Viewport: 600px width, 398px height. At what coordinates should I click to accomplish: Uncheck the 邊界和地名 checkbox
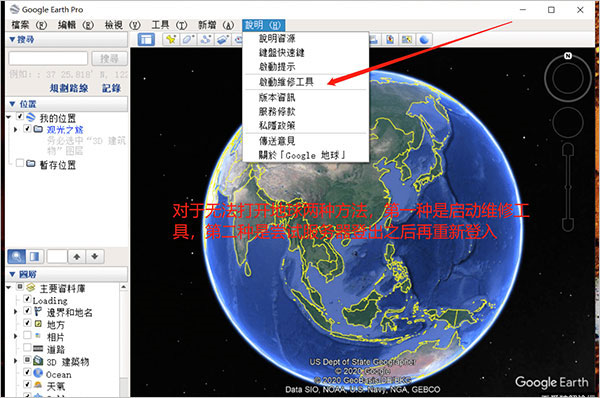pos(27,311)
